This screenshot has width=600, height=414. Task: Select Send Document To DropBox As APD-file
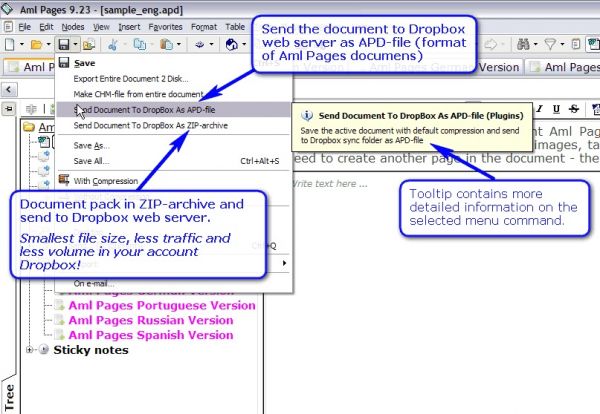click(x=174, y=110)
